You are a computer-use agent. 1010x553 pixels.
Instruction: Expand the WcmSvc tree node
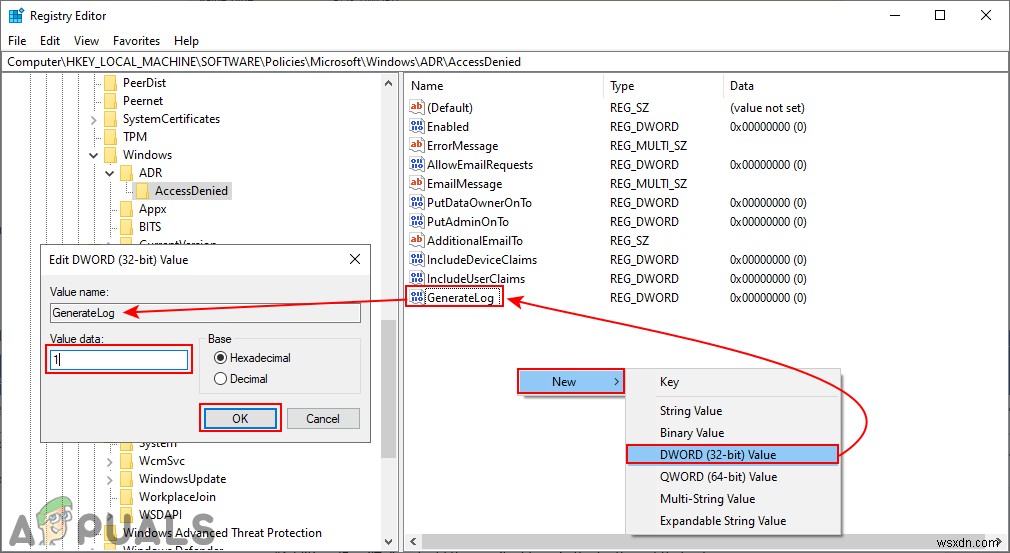pyautogui.click(x=110, y=462)
